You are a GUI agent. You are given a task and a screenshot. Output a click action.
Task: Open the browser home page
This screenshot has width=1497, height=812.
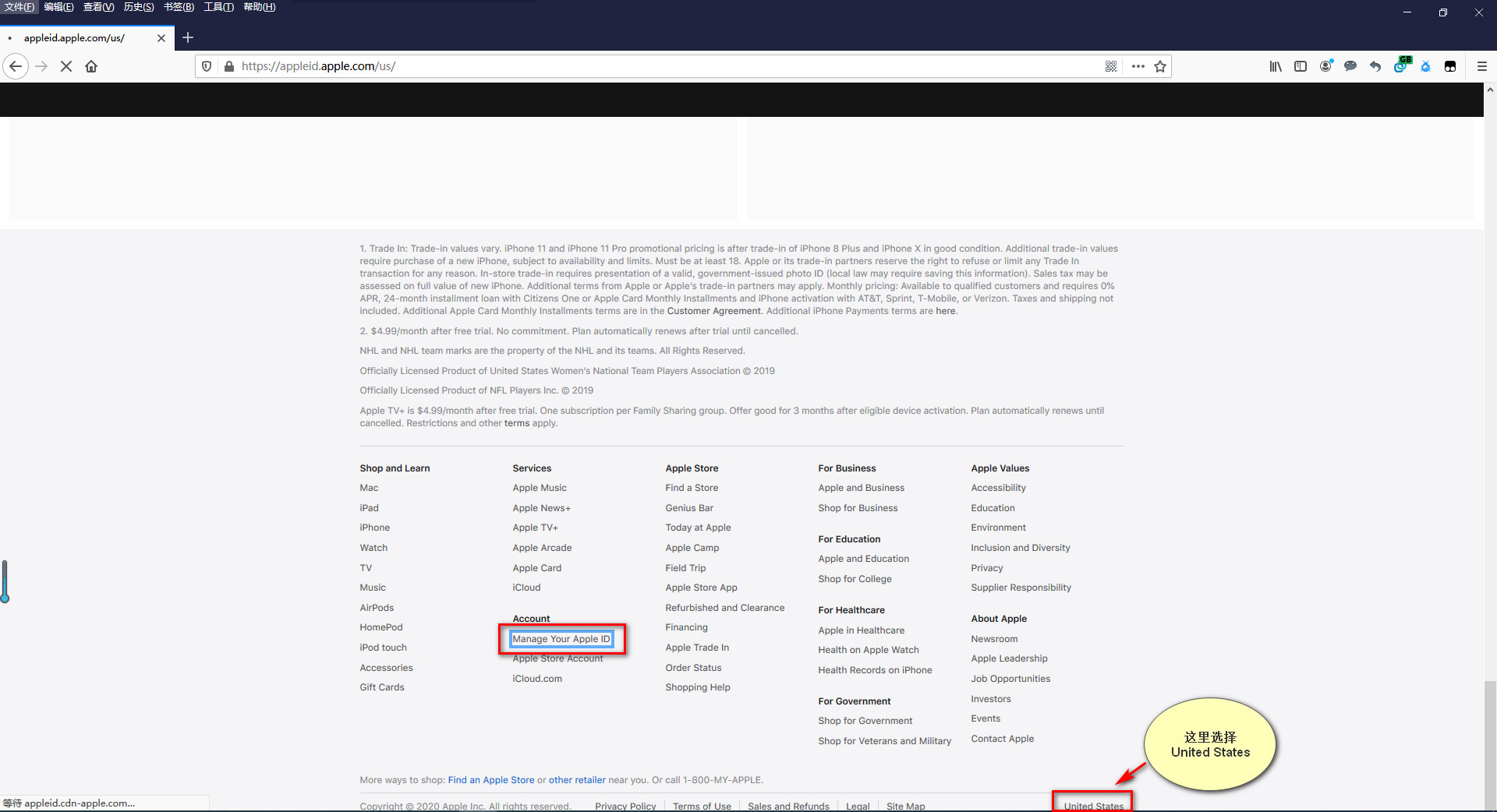tap(91, 66)
